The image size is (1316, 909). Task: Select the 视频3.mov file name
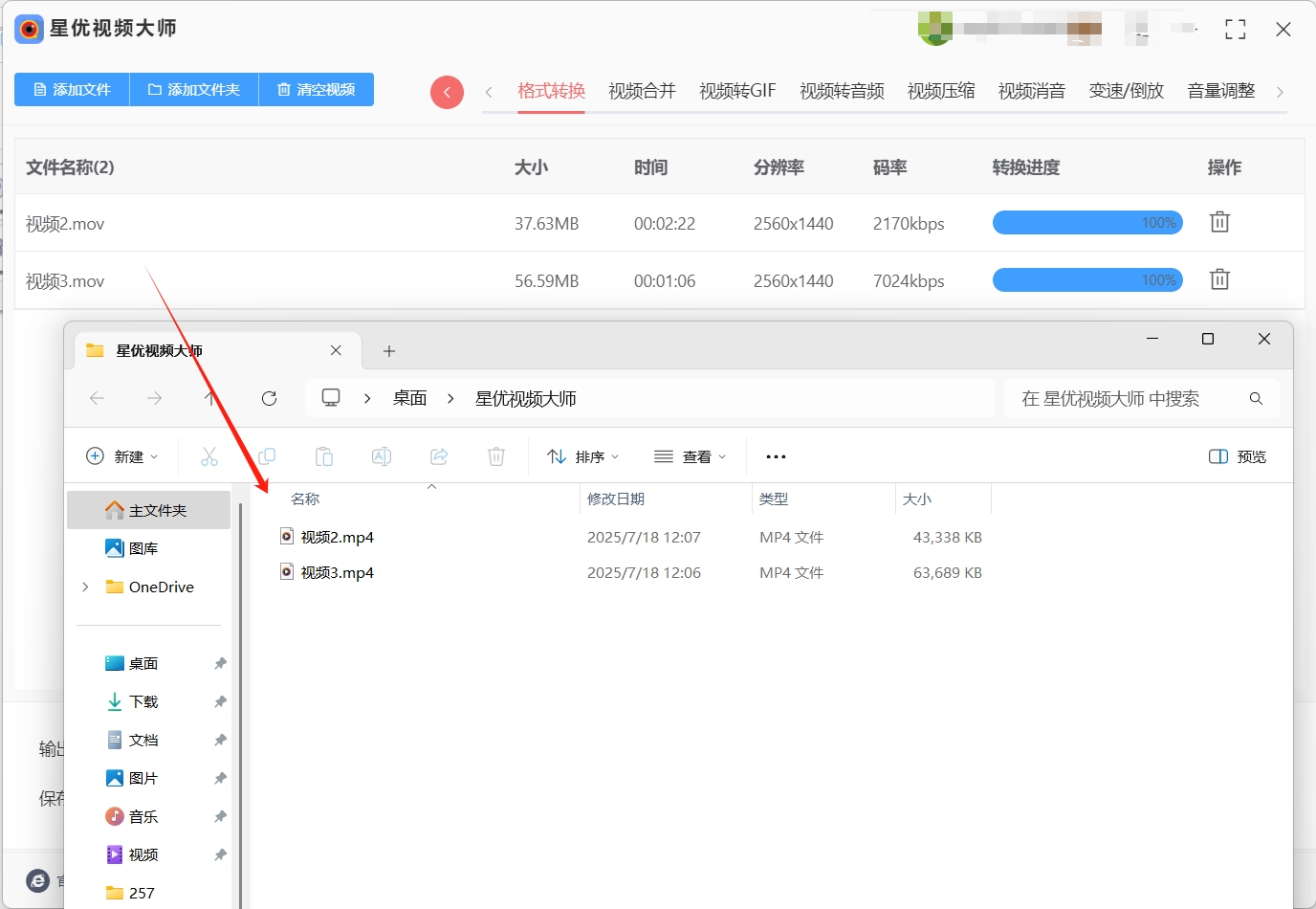point(65,281)
